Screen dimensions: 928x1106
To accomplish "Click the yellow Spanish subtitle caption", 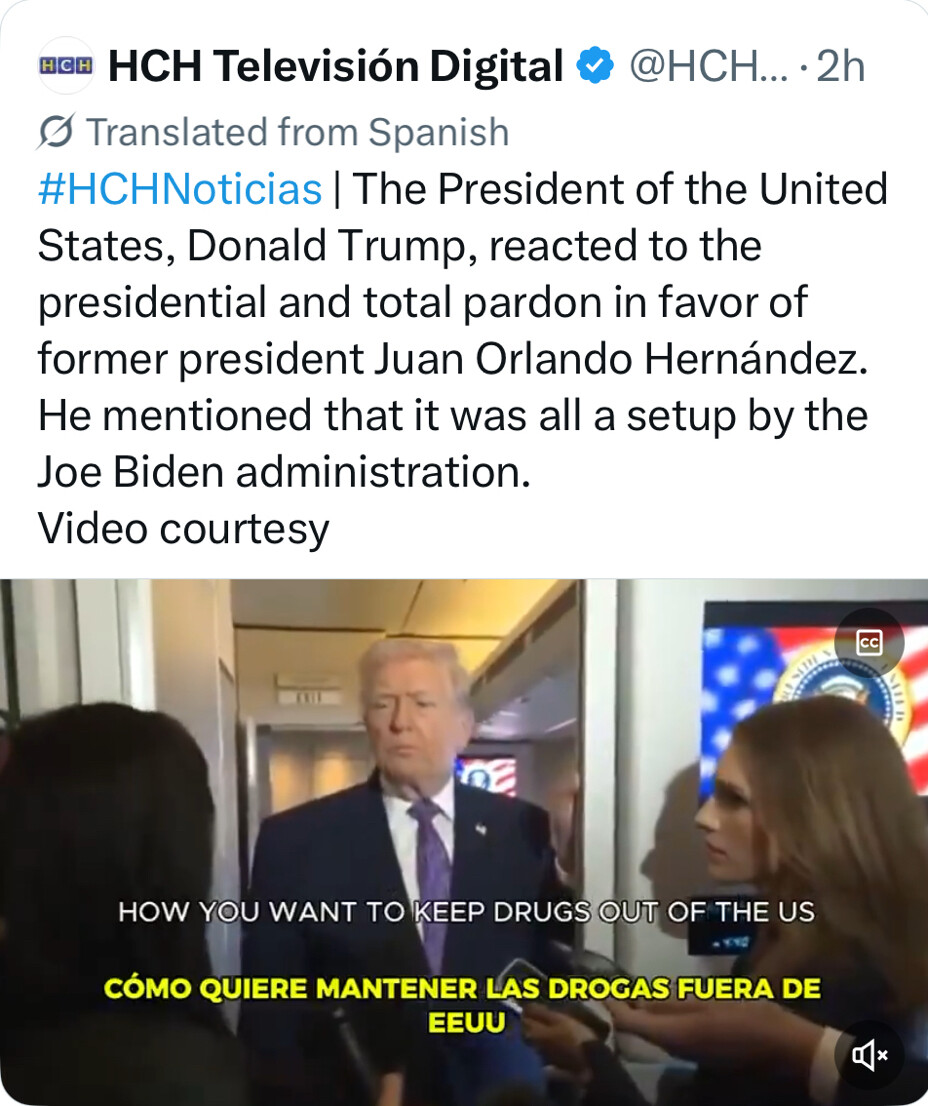I will pos(463,1004).
